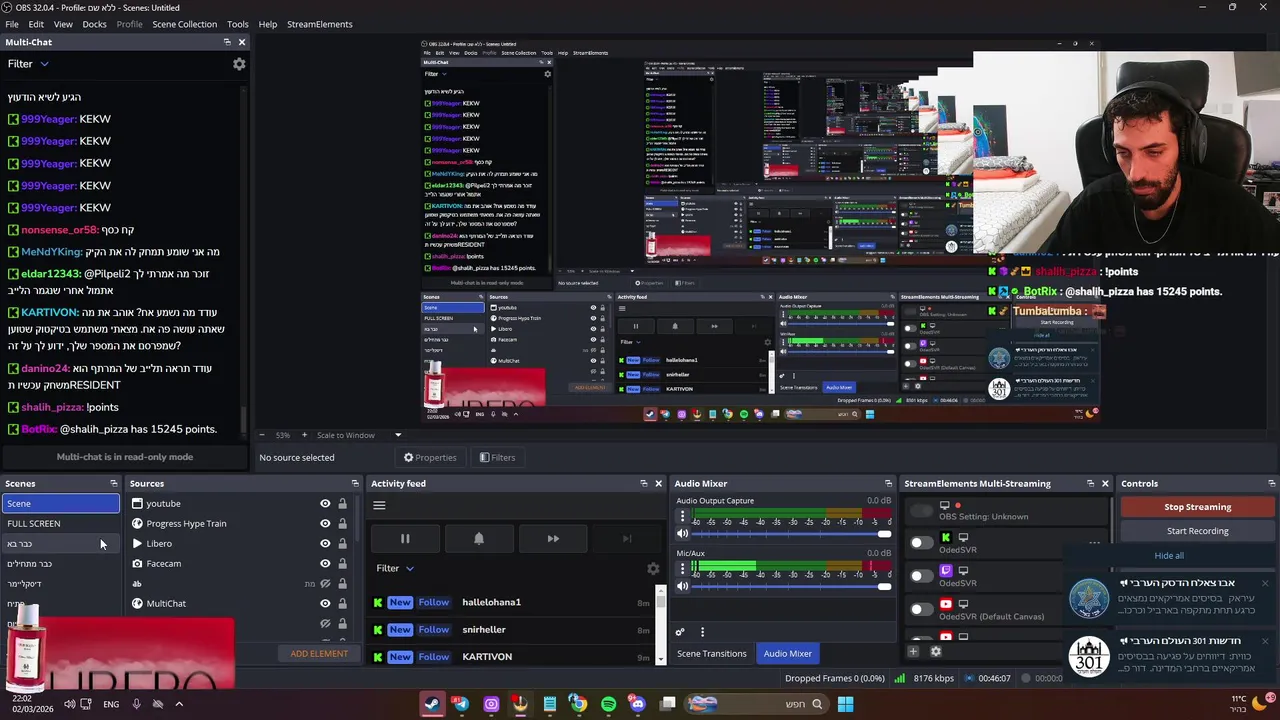Viewport: 1280px width, 720px height.
Task: Open Mic/Aux three-dot options menu
Action: pyautogui.click(x=683, y=568)
